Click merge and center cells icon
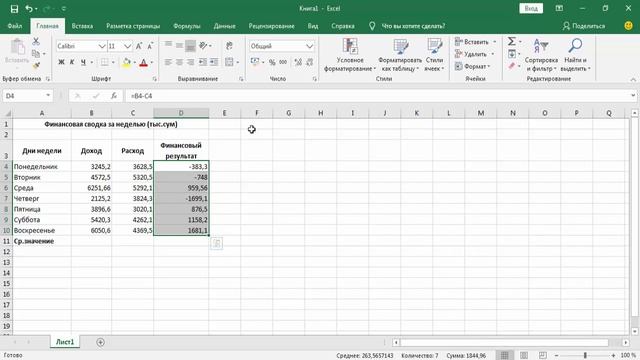 tap(229, 62)
